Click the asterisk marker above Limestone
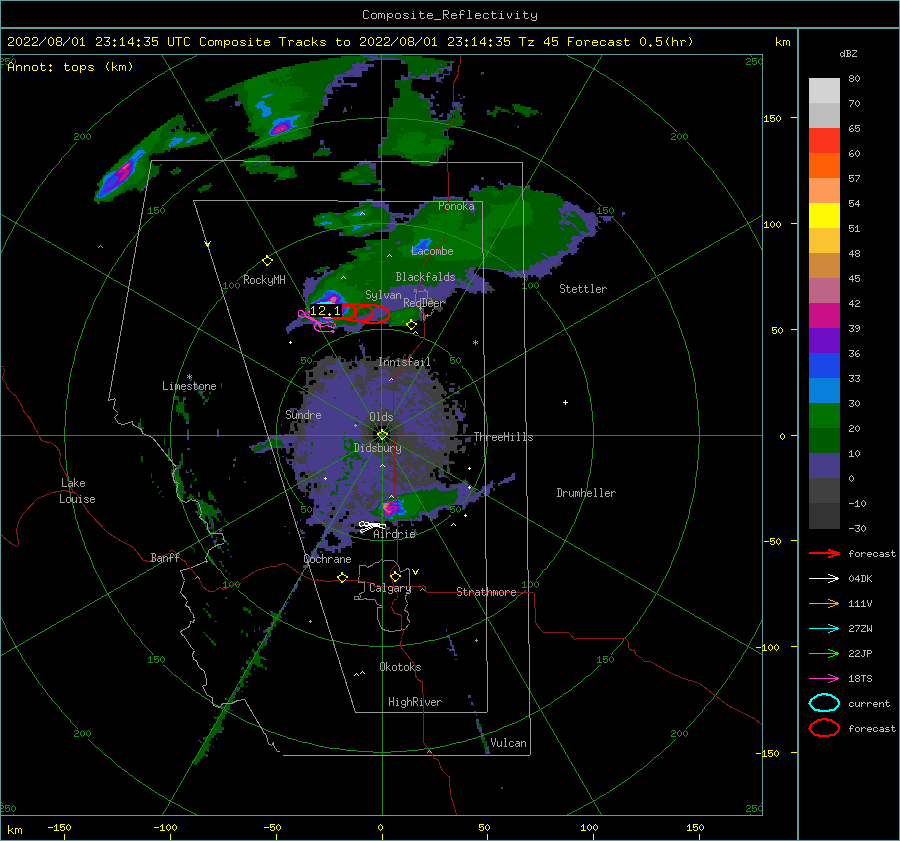Screen dimensions: 900x841 [189, 377]
